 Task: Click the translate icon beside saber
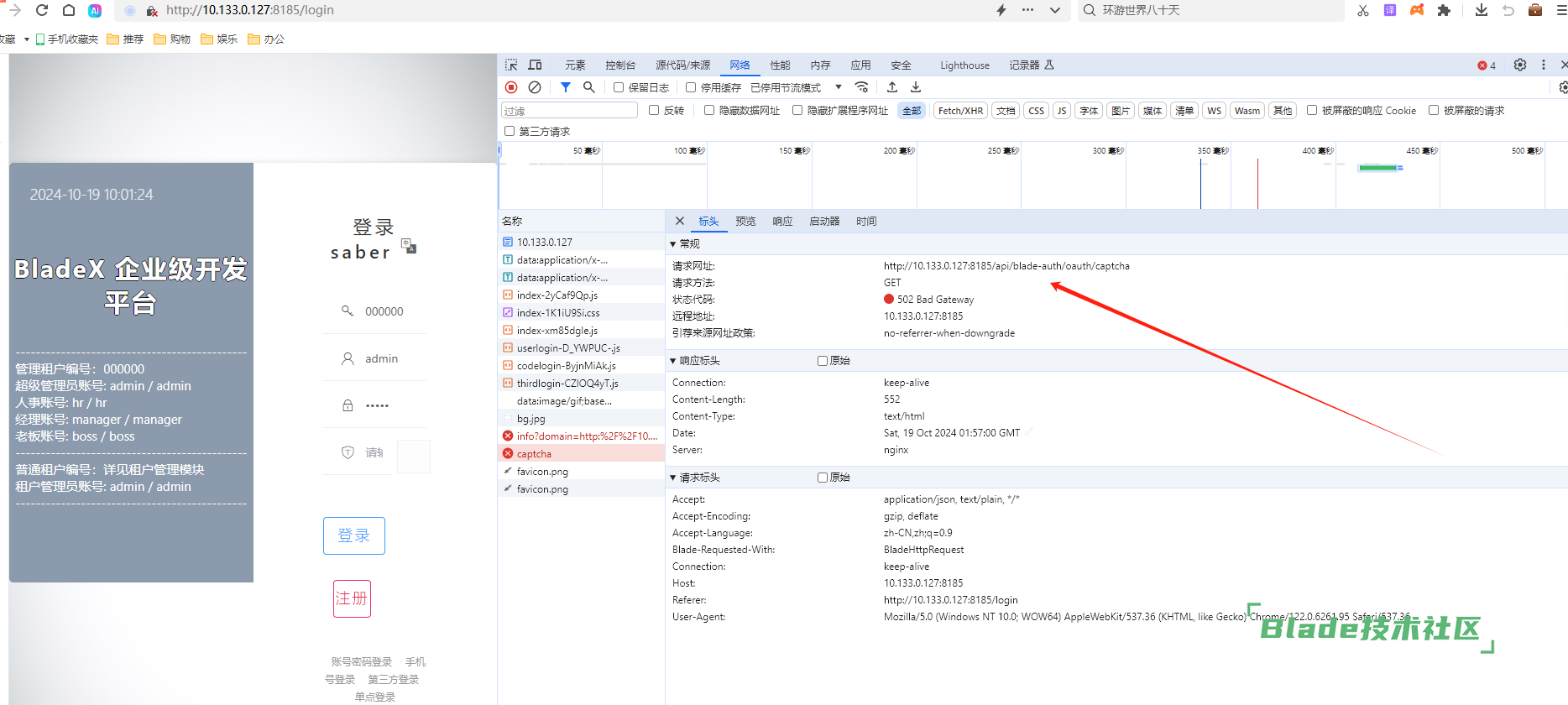point(409,246)
